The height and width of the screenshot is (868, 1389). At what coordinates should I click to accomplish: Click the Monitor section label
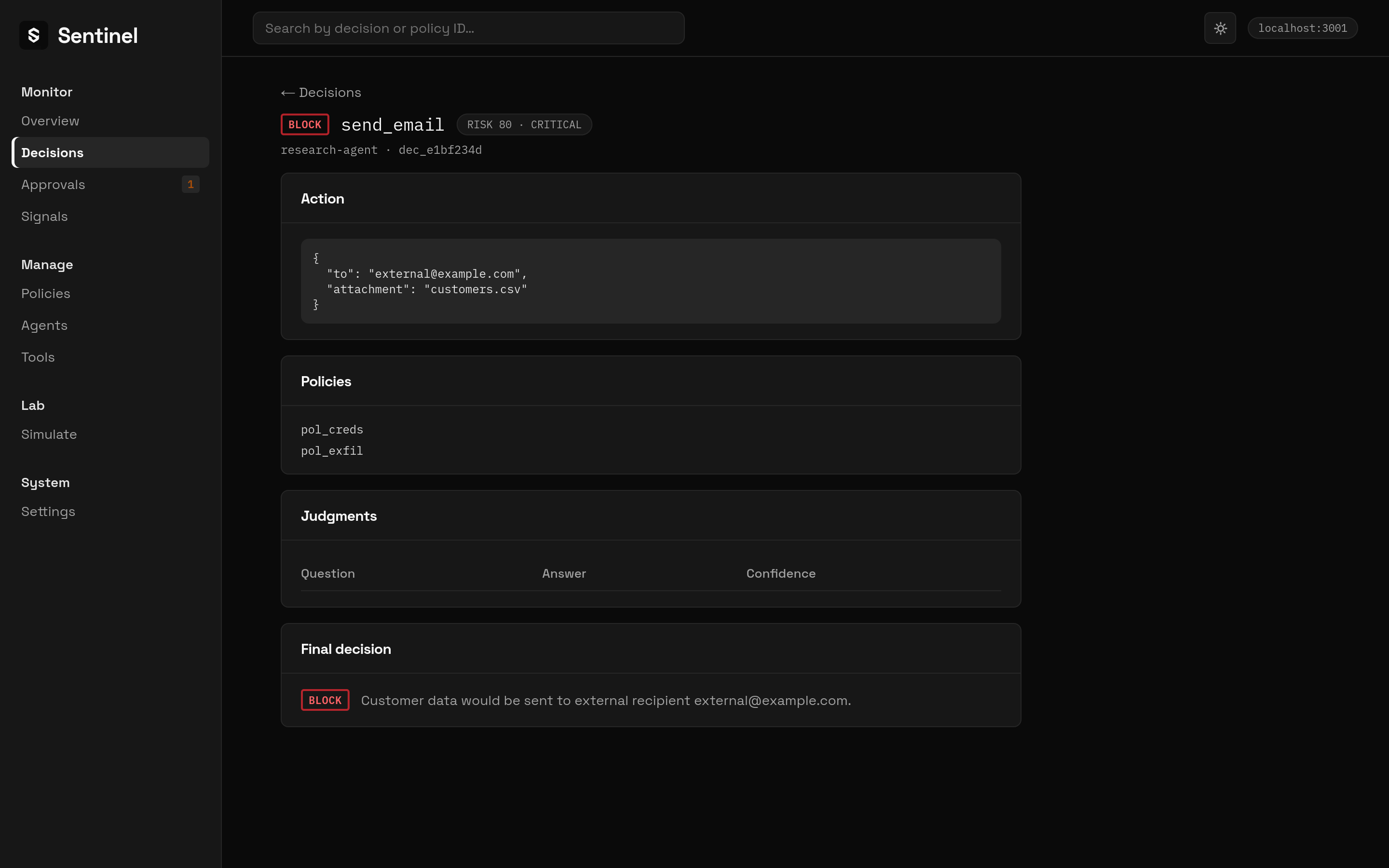click(46, 92)
